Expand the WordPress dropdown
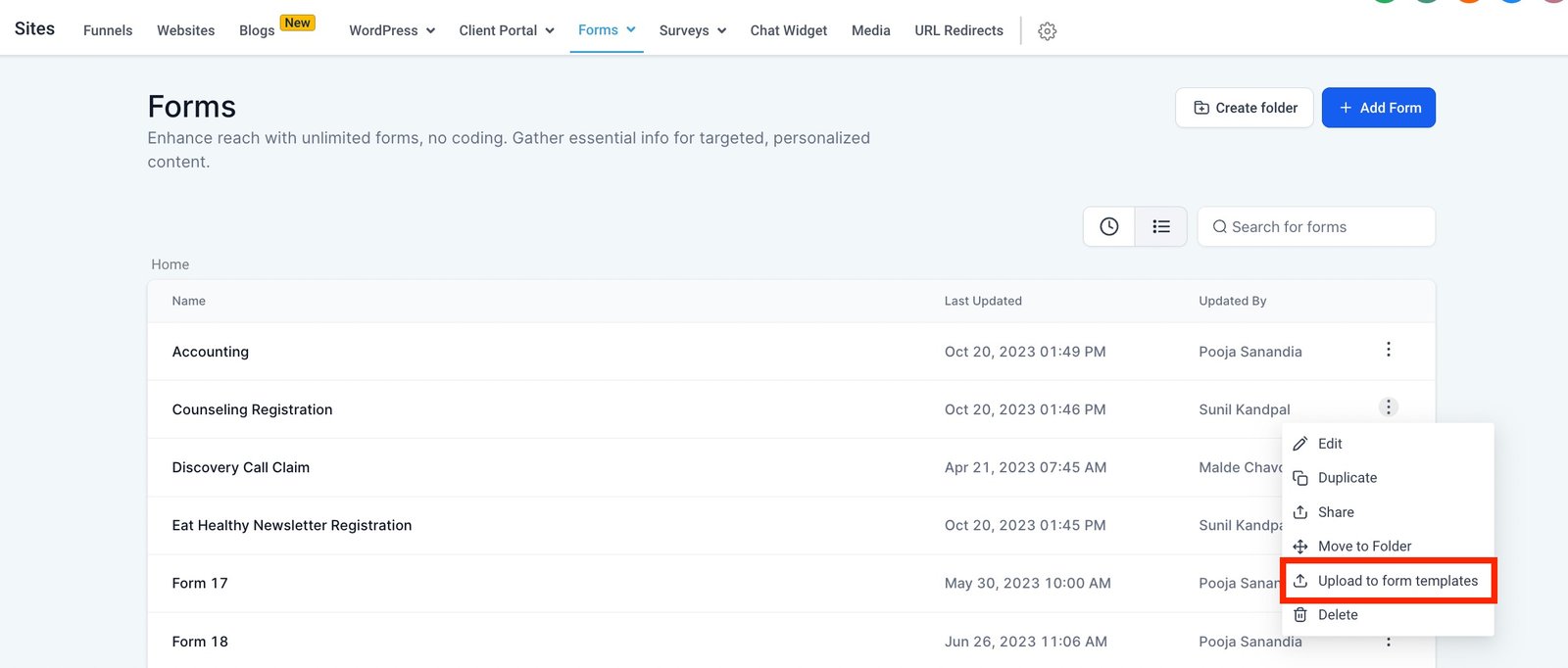 (x=391, y=30)
